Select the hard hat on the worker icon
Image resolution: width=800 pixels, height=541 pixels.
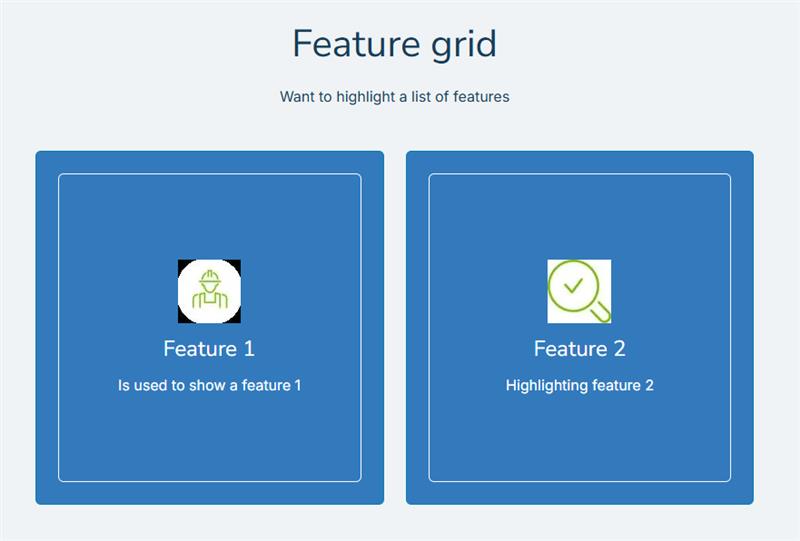click(x=210, y=278)
